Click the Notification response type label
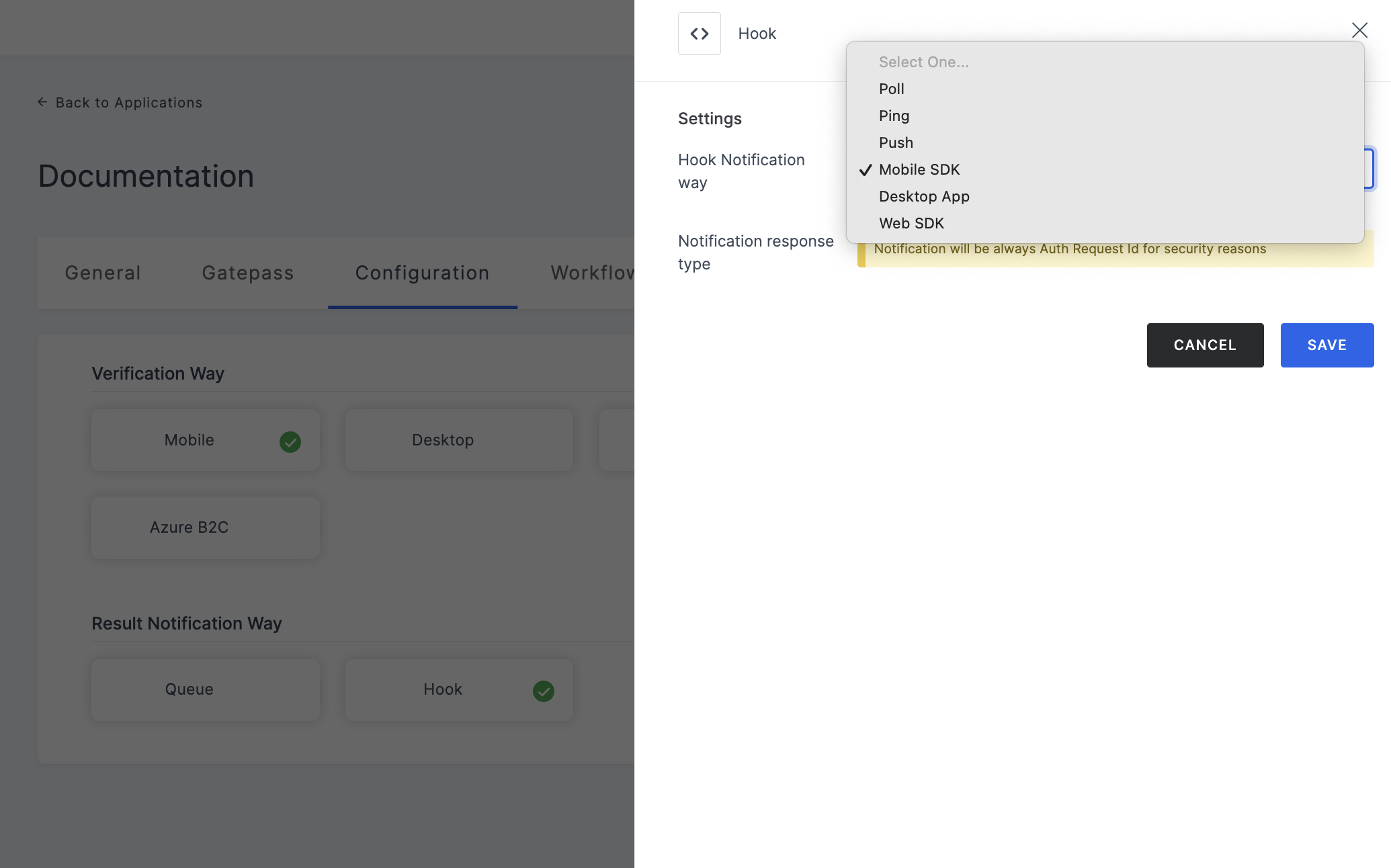Screen dimensions: 1391x868 (x=756, y=253)
